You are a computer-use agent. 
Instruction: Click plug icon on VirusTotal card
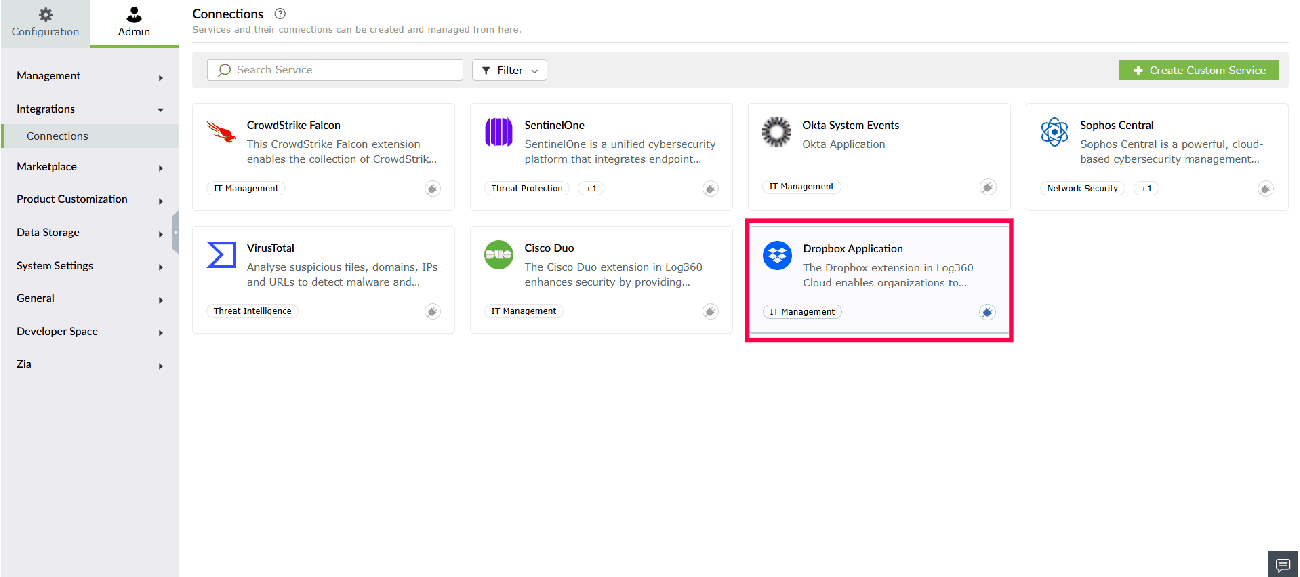[x=432, y=311]
